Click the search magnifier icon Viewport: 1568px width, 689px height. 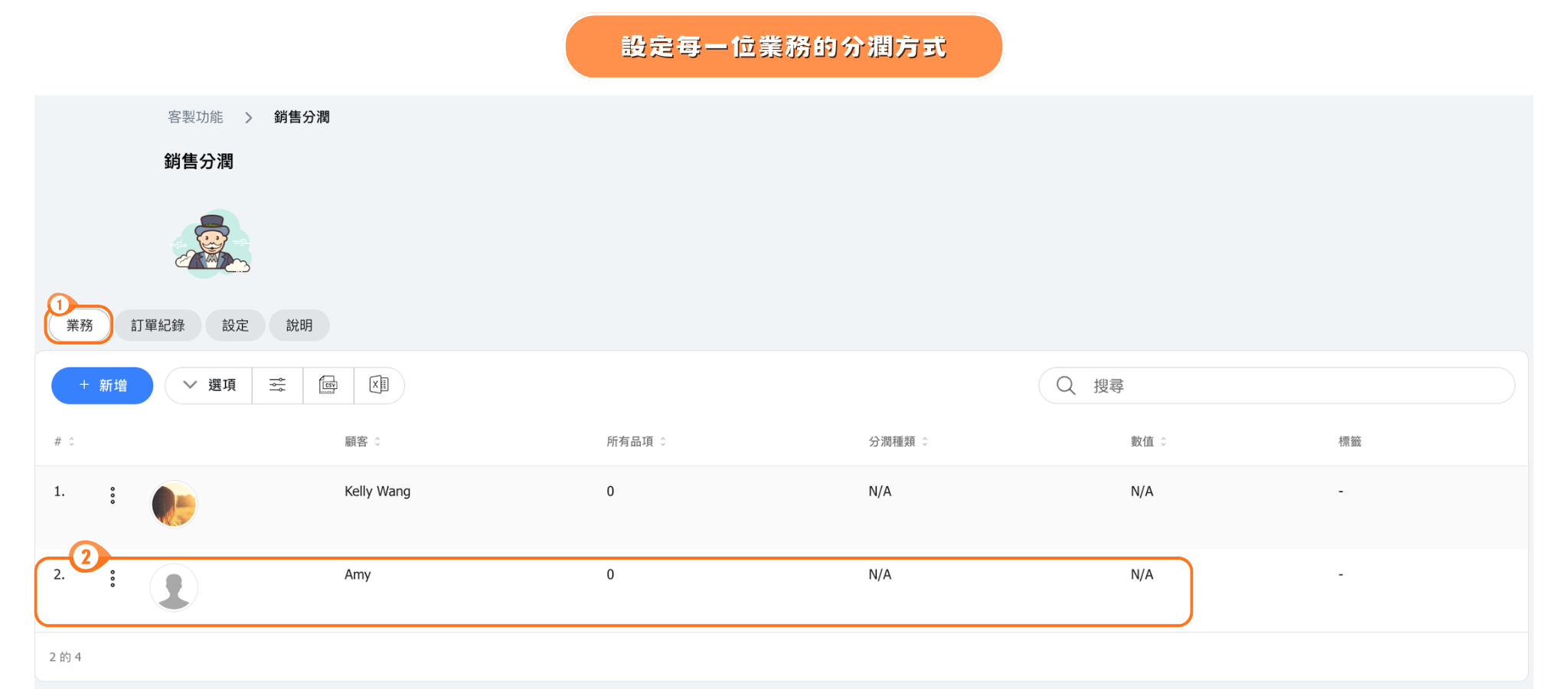1066,386
